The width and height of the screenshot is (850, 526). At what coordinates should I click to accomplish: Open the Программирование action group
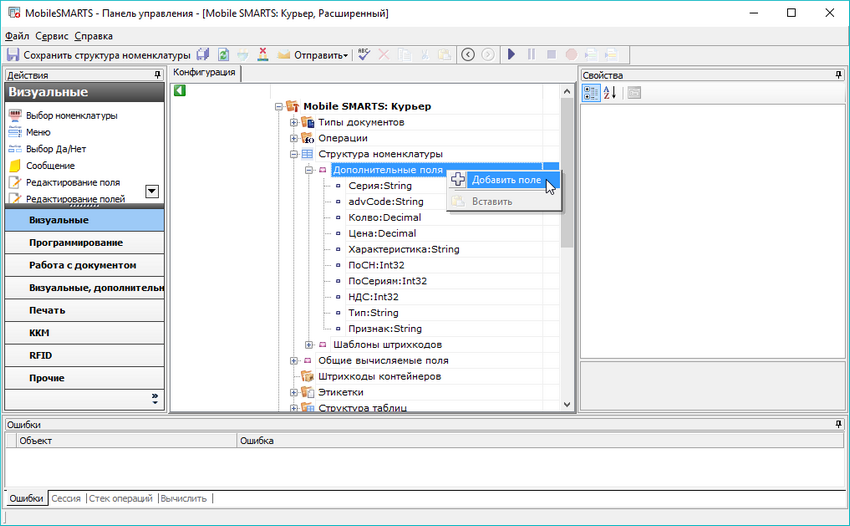[x=85, y=243]
